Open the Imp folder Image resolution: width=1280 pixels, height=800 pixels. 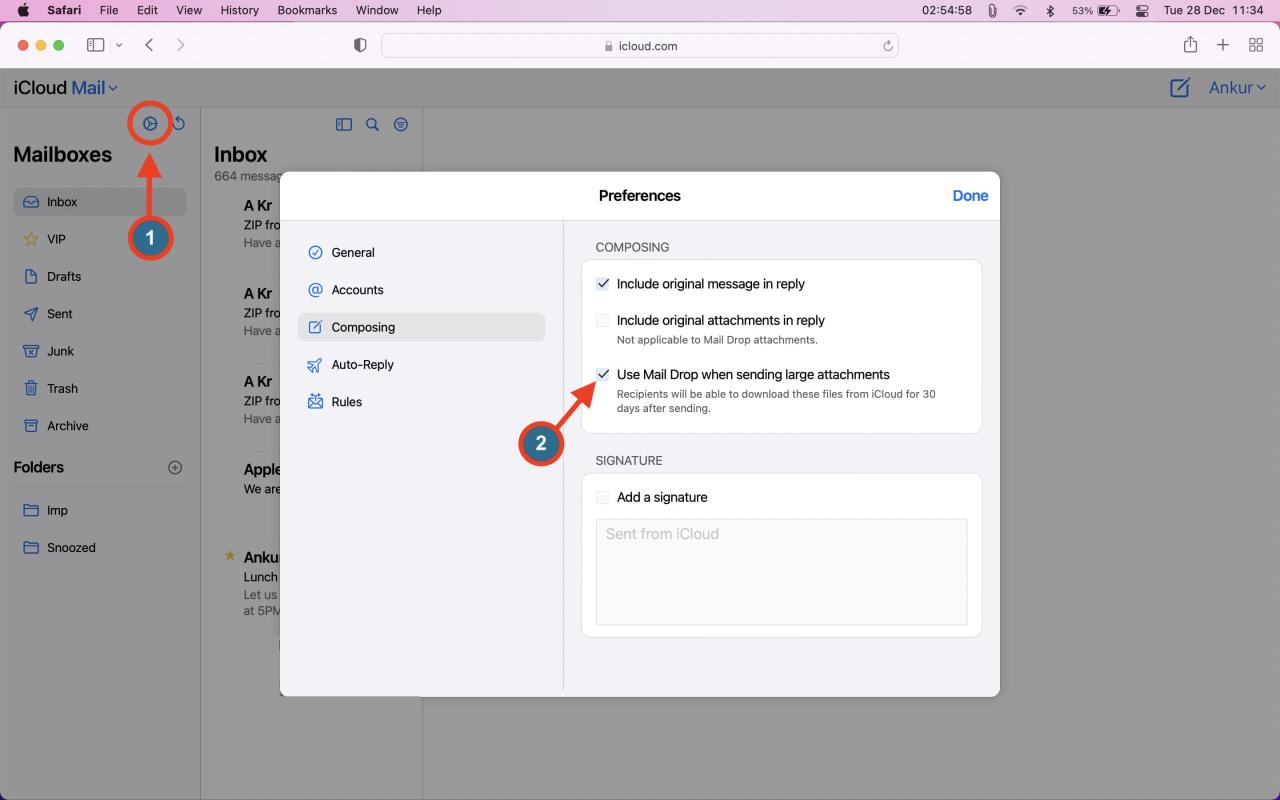coord(100,510)
